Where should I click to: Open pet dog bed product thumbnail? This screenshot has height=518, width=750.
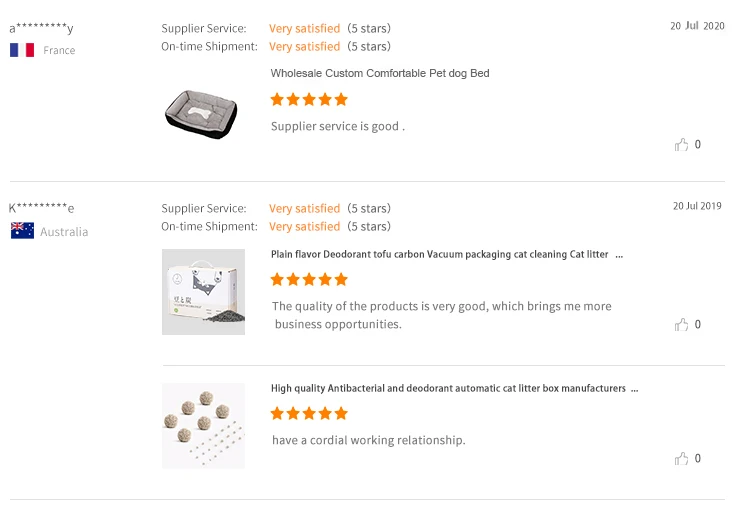[202, 113]
